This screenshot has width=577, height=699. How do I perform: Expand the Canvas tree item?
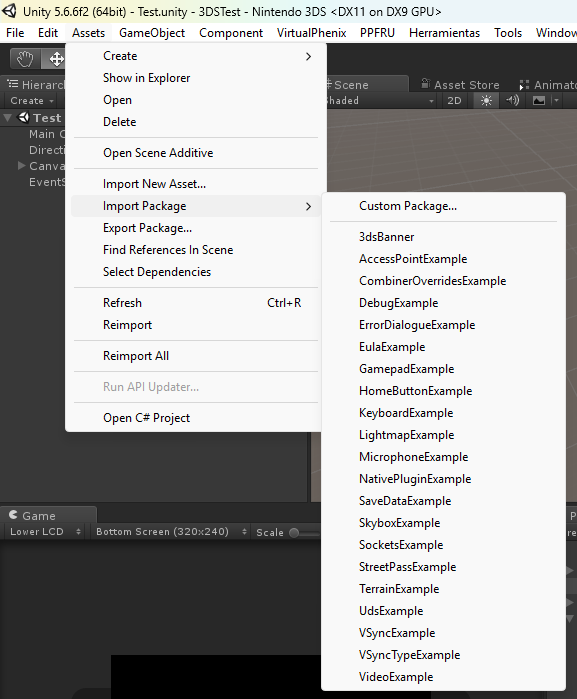point(21,166)
